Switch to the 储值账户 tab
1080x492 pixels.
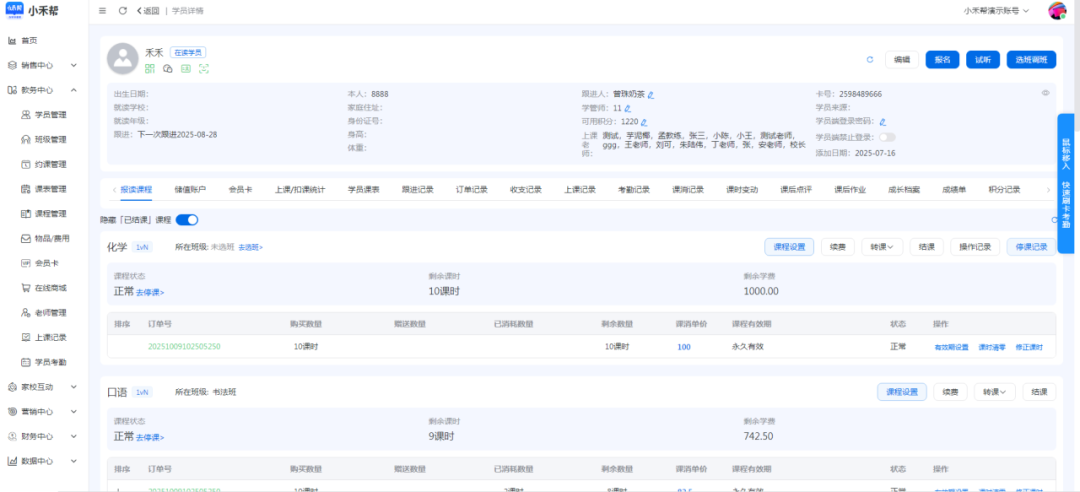click(x=190, y=189)
